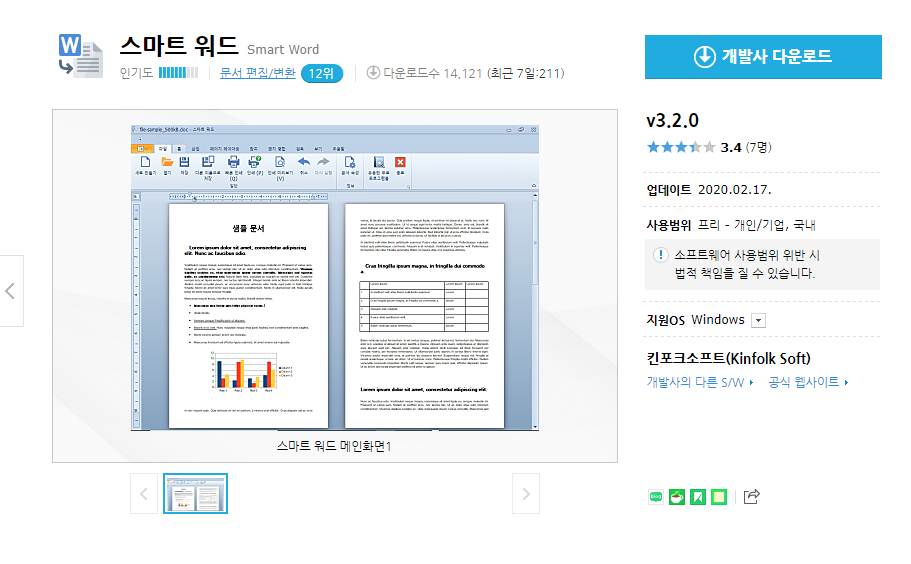911x564 pixels.
Task: Click the blue 인기도 popularity bar
Action: pyautogui.click(x=178, y=73)
